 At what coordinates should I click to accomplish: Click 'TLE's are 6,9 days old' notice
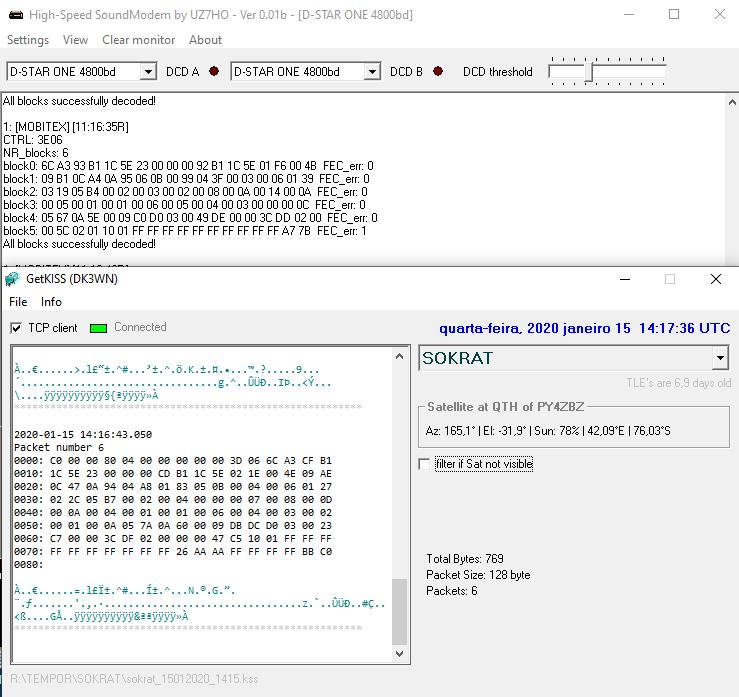pyautogui.click(x=679, y=383)
